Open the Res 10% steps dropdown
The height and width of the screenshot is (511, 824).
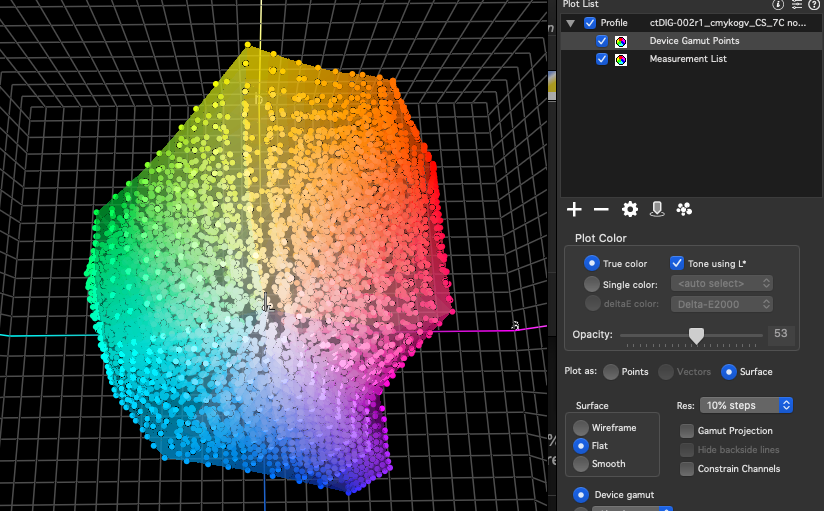click(x=746, y=405)
